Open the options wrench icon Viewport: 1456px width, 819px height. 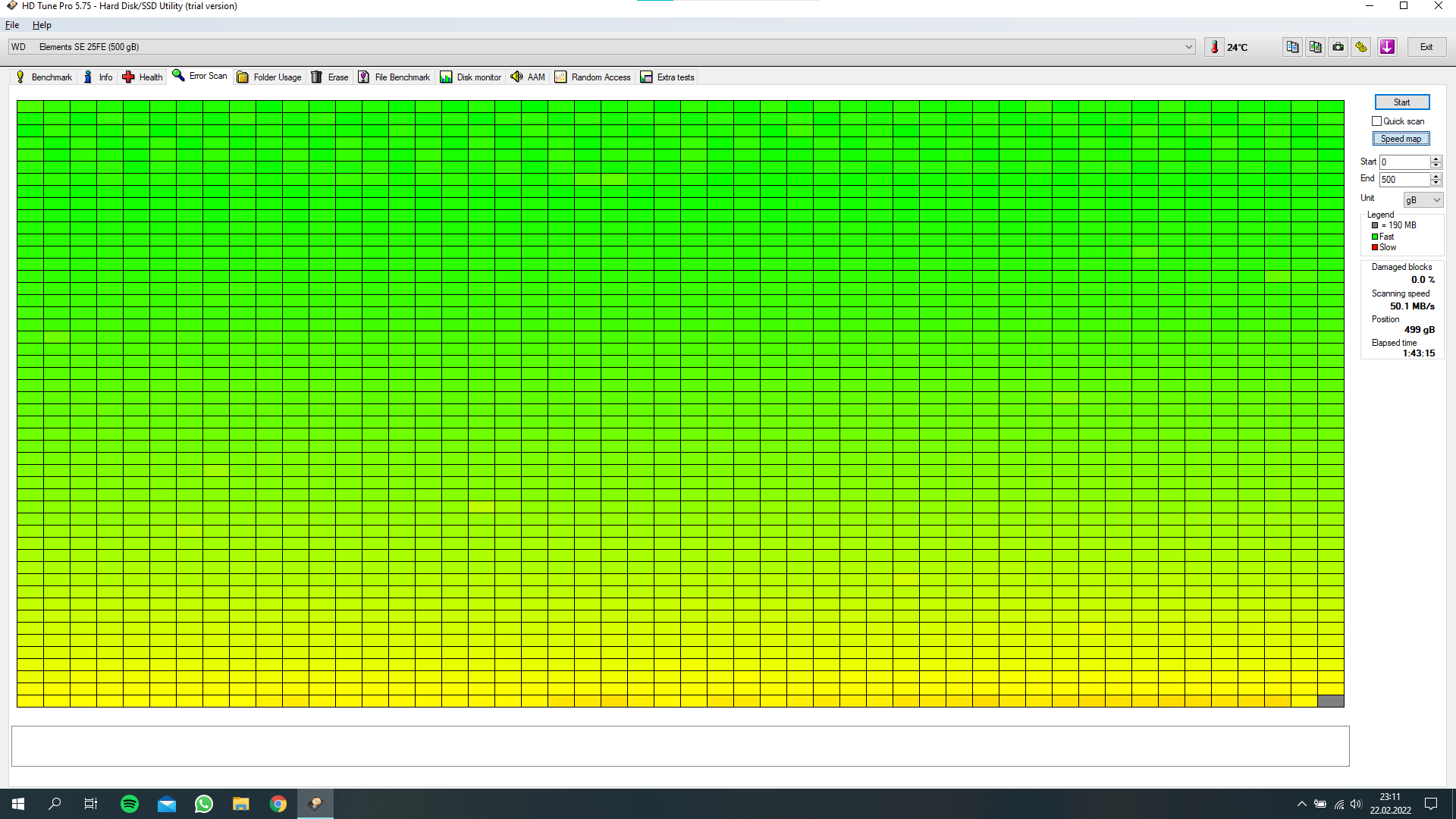coord(1361,47)
